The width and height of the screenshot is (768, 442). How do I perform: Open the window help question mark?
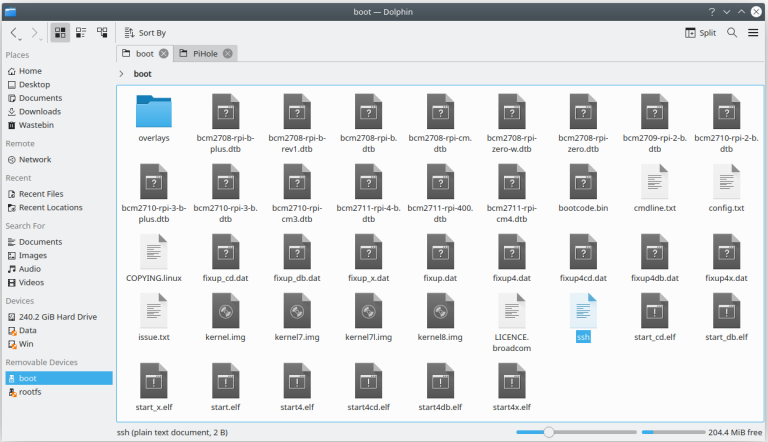(x=712, y=12)
